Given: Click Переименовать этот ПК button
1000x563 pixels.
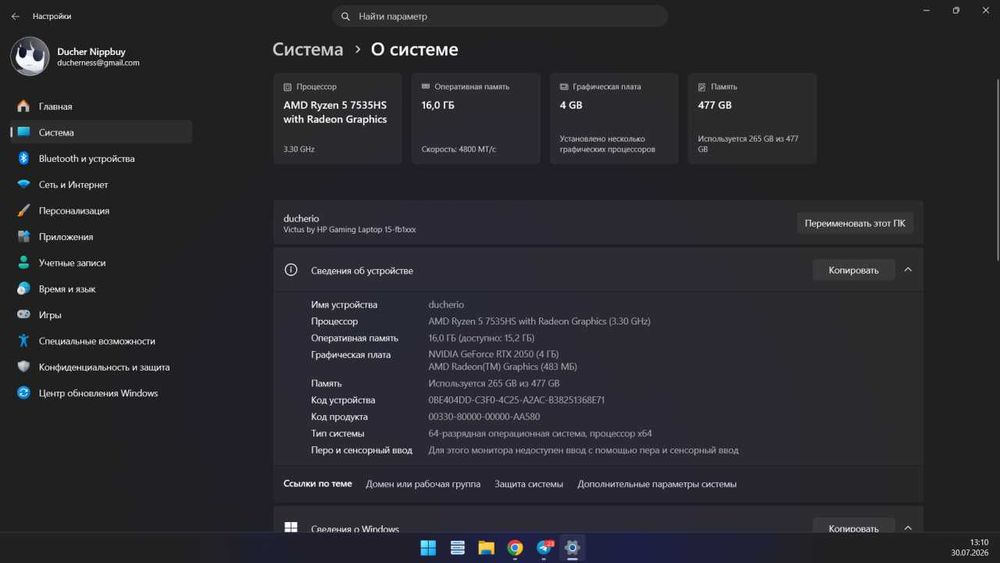Looking at the screenshot, I should [855, 223].
